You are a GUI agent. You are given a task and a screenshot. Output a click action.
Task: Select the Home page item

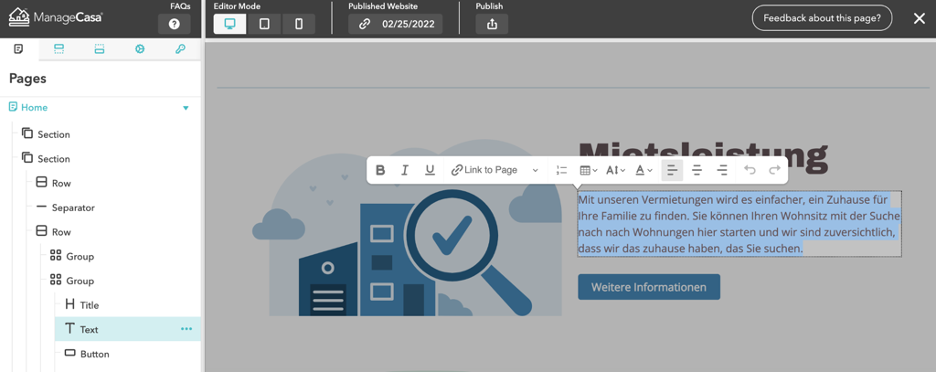pos(34,107)
